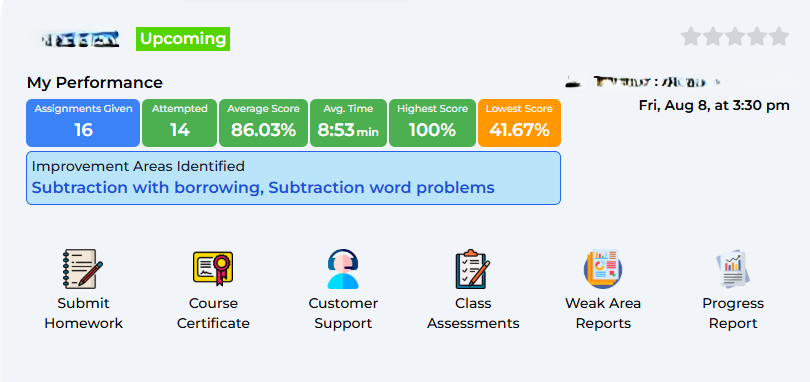The height and width of the screenshot is (382, 810).
Task: Click the Customer Support headset icon
Action: pos(343,269)
